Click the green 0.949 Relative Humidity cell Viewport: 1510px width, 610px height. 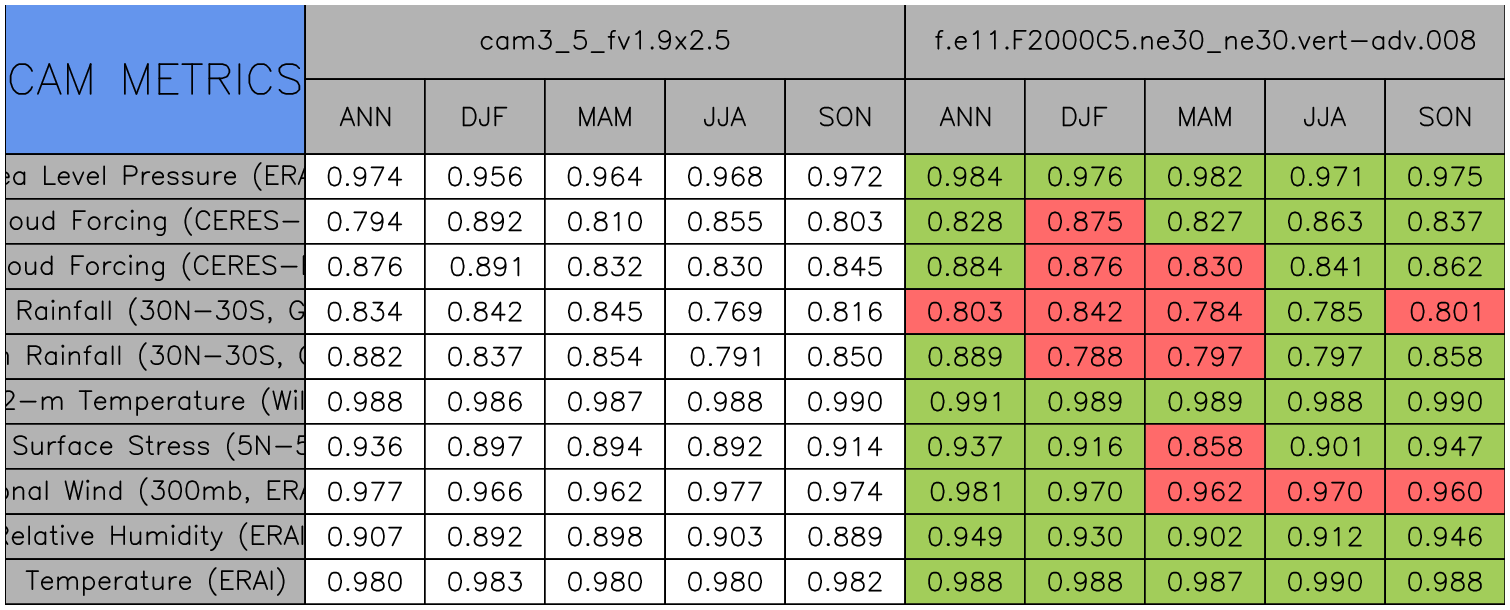[965, 537]
